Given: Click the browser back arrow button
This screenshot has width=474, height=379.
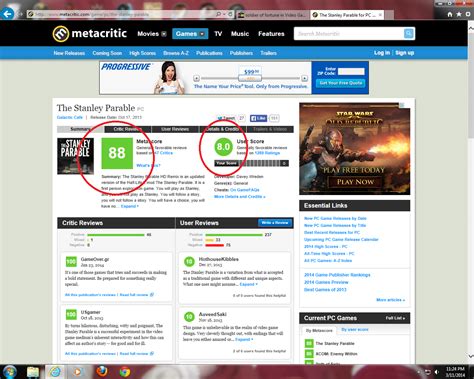Looking at the screenshot, I should [x=7, y=14].
